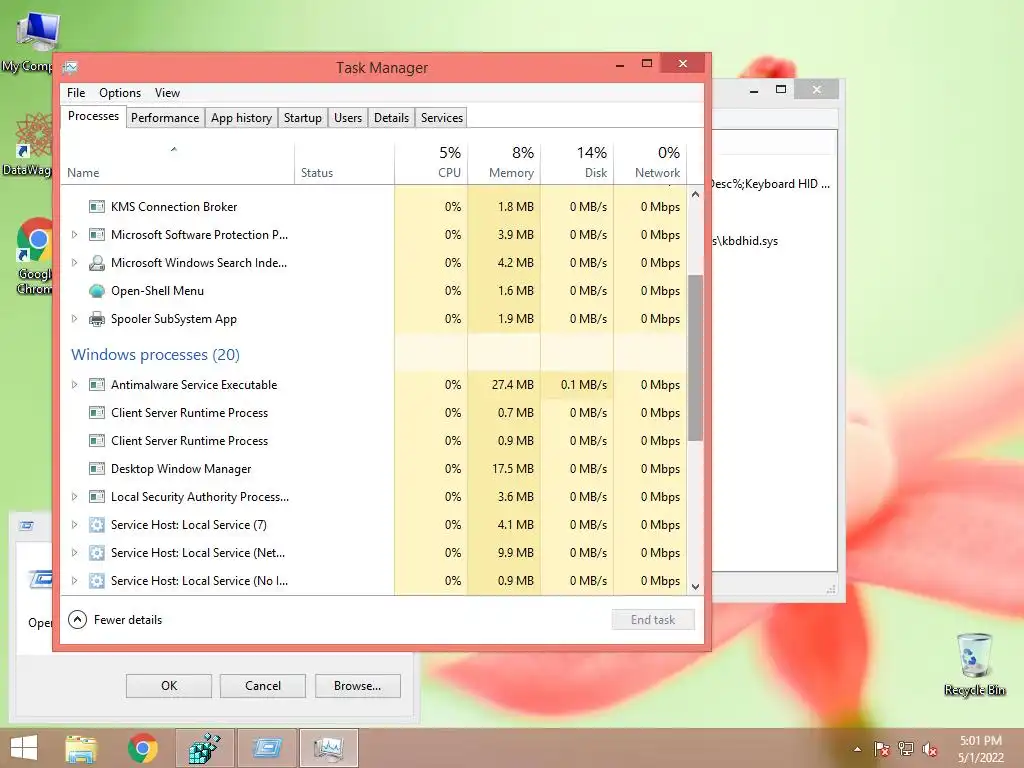Screen dimensions: 1024x768
Task: Click the Spooler SubSystem App printer icon
Action: pyautogui.click(x=97, y=319)
